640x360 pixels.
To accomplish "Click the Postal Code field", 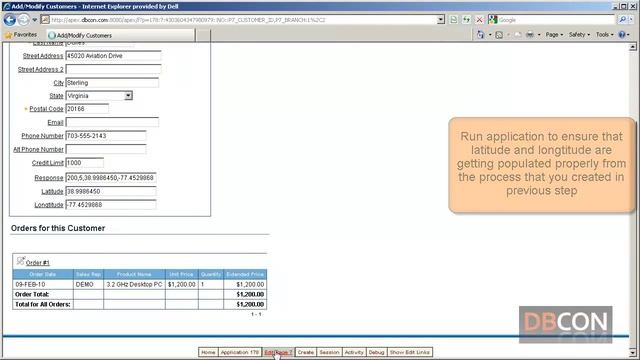I will (87, 109).
